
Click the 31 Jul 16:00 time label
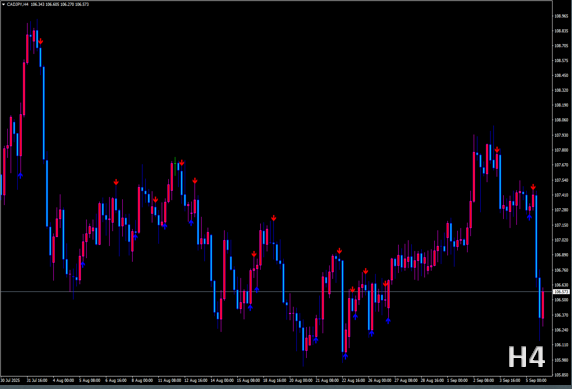[37, 380]
